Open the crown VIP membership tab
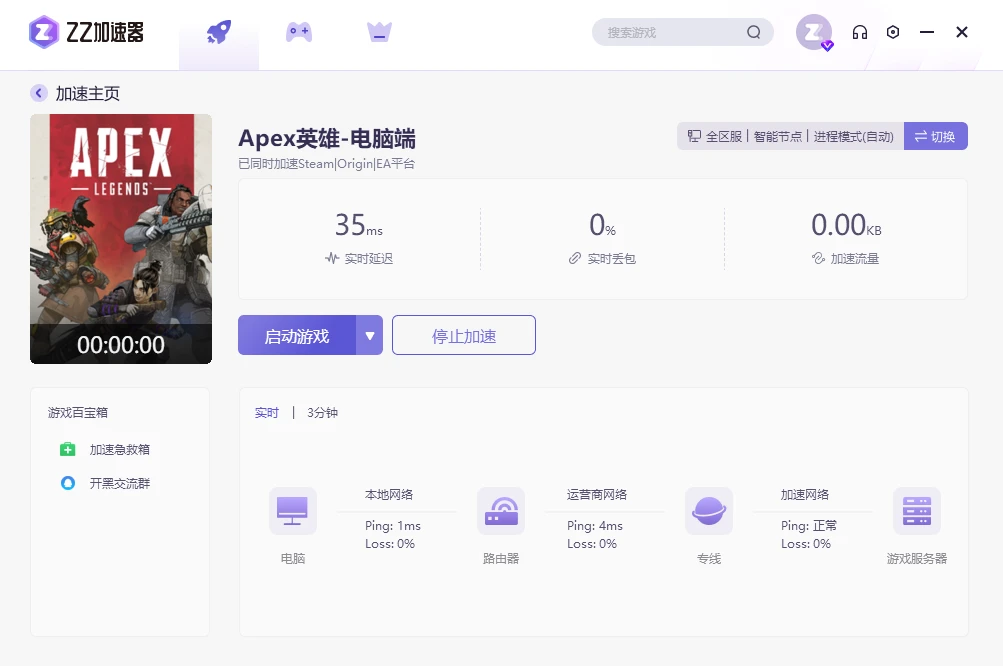This screenshot has width=1003, height=666. [379, 31]
